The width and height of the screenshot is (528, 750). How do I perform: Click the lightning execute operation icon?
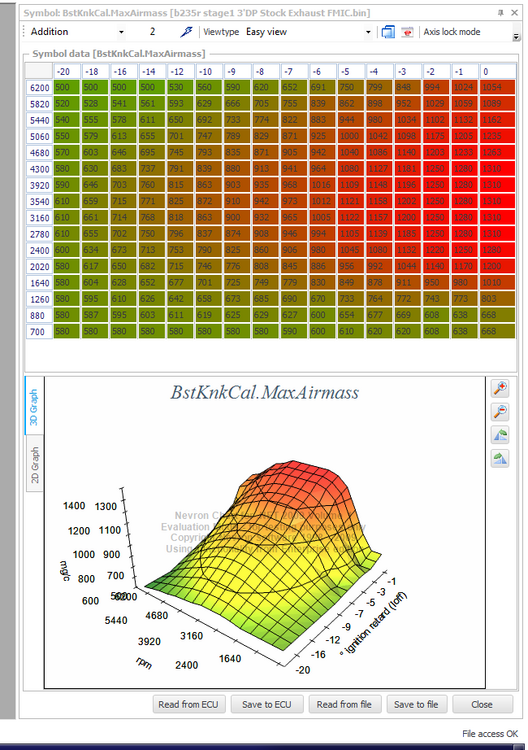point(186,32)
